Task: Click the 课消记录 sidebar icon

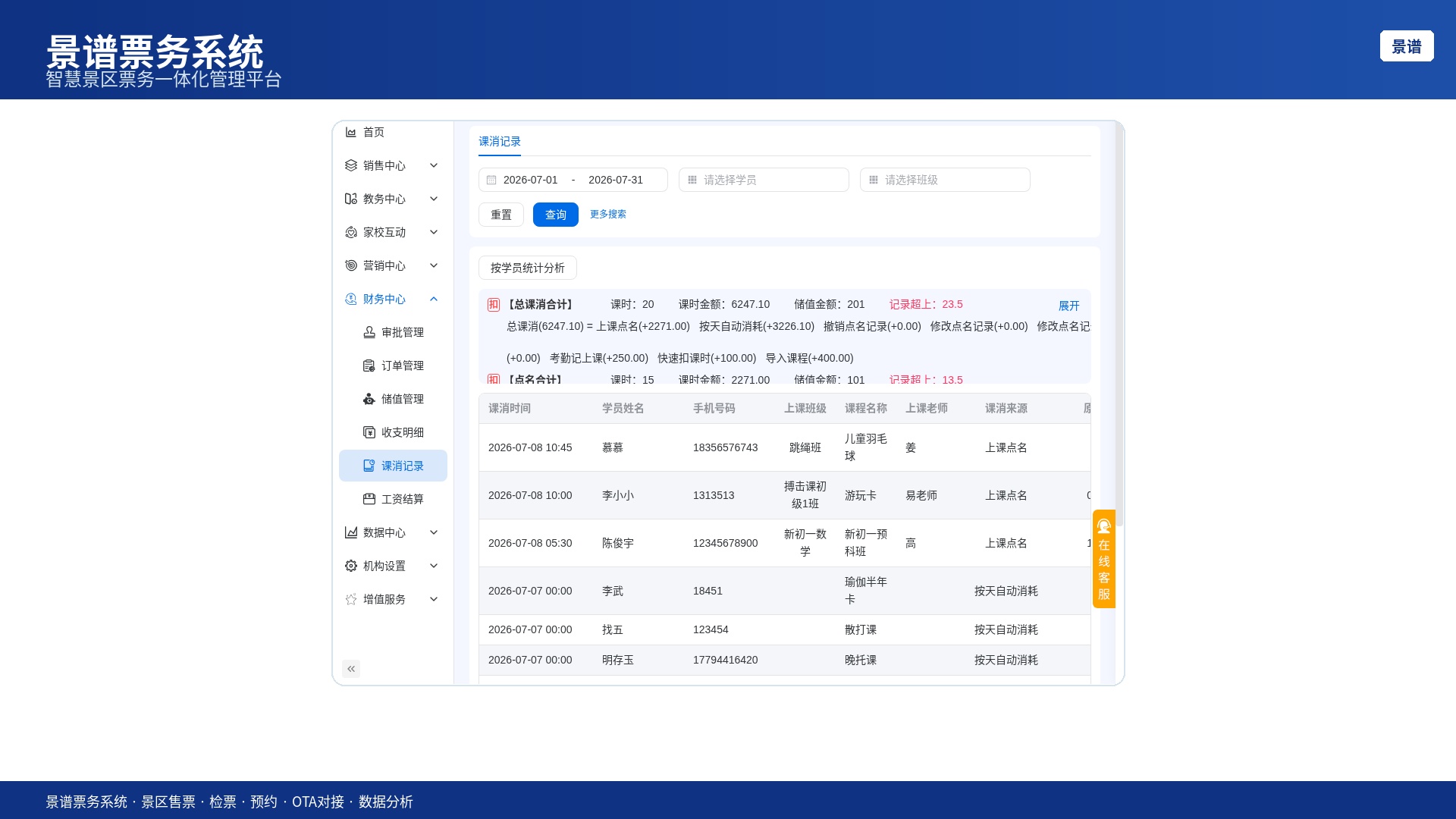Action: (369, 466)
